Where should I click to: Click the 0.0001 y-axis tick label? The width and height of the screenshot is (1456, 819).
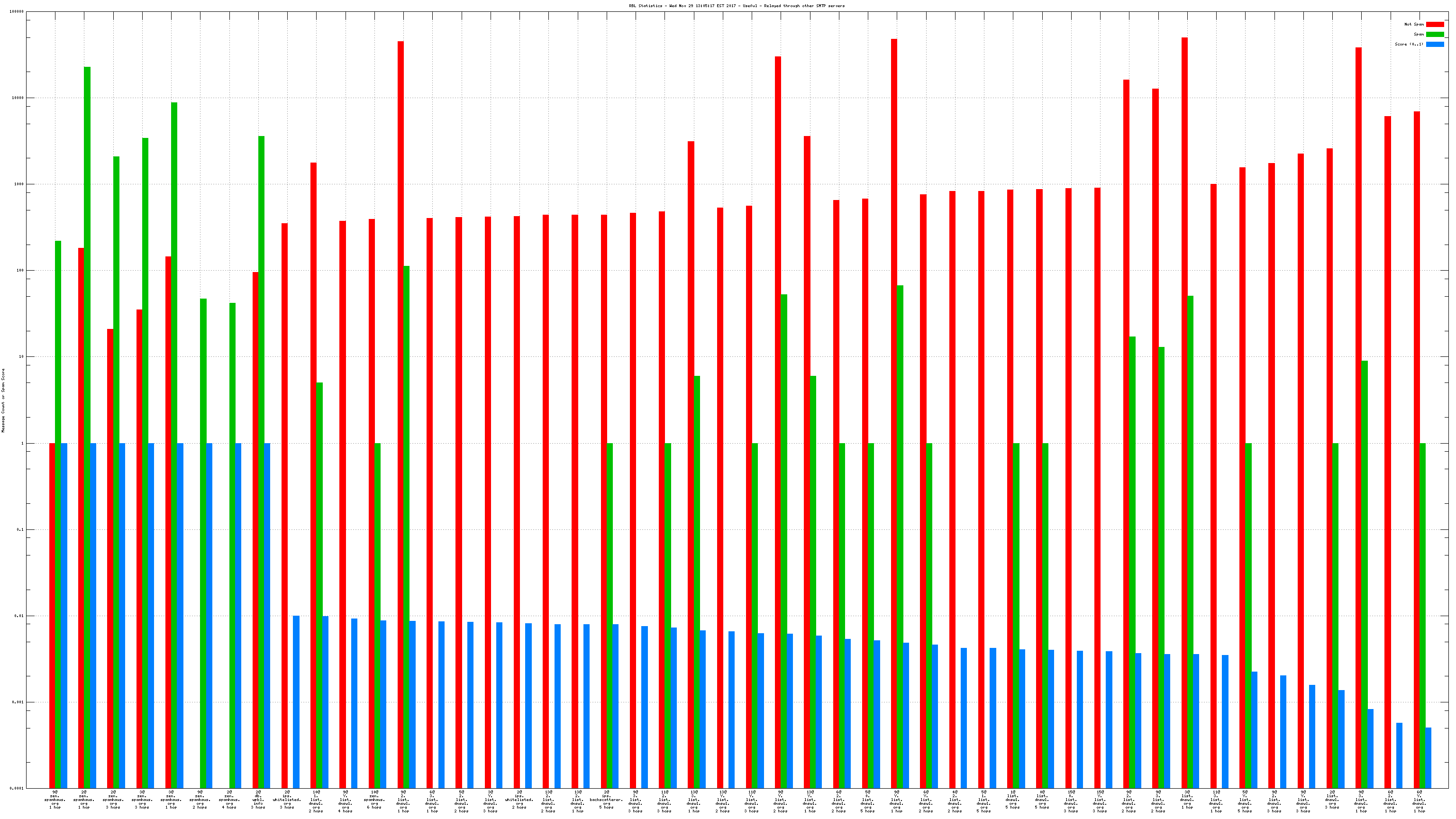pos(17,789)
